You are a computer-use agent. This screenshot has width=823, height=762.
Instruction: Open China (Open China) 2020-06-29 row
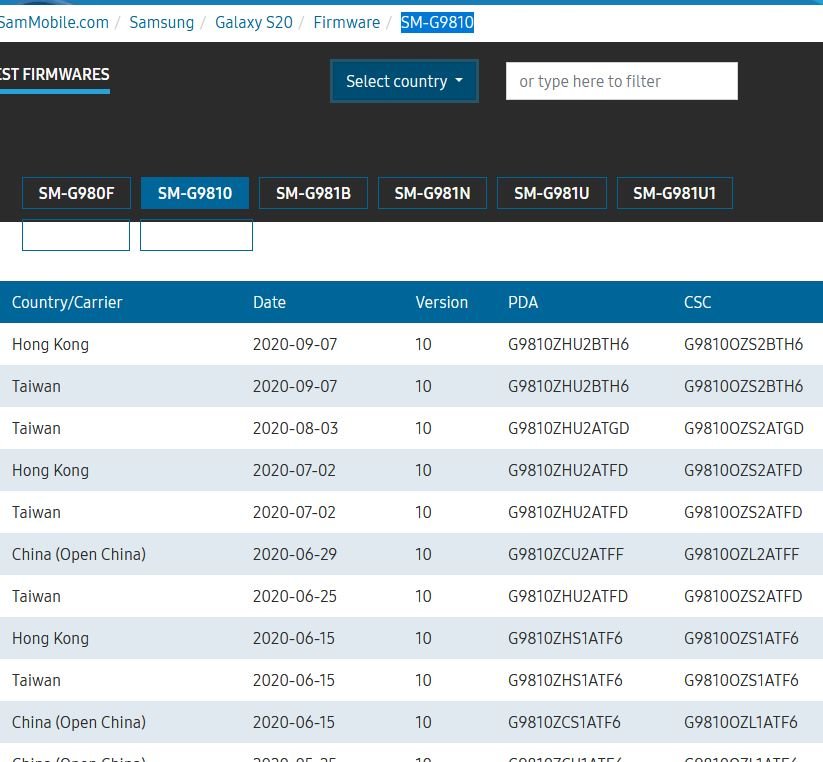click(x=412, y=554)
